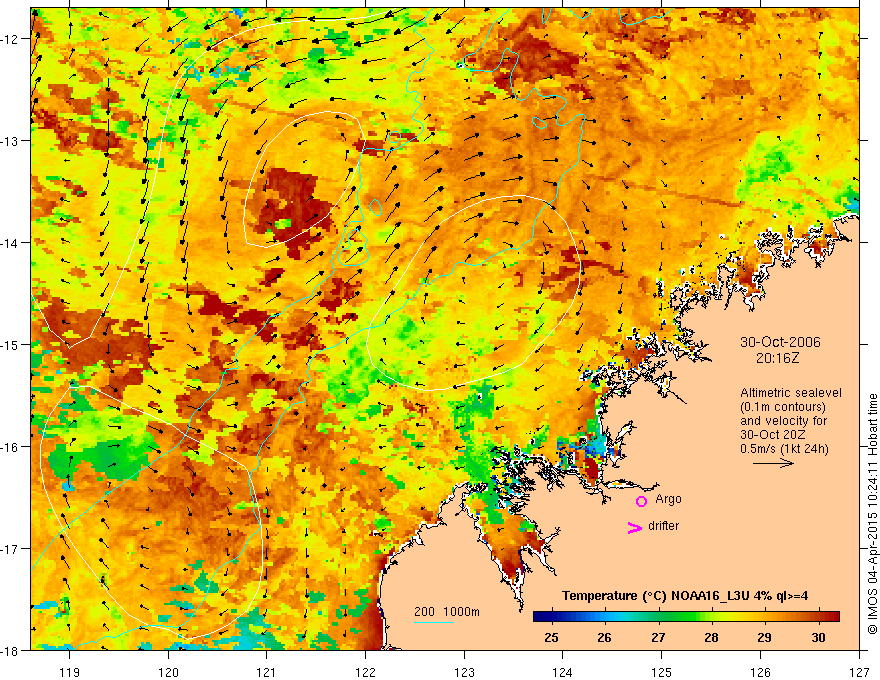Click latitude label -12
880x680 pixels.
pos(11,39)
